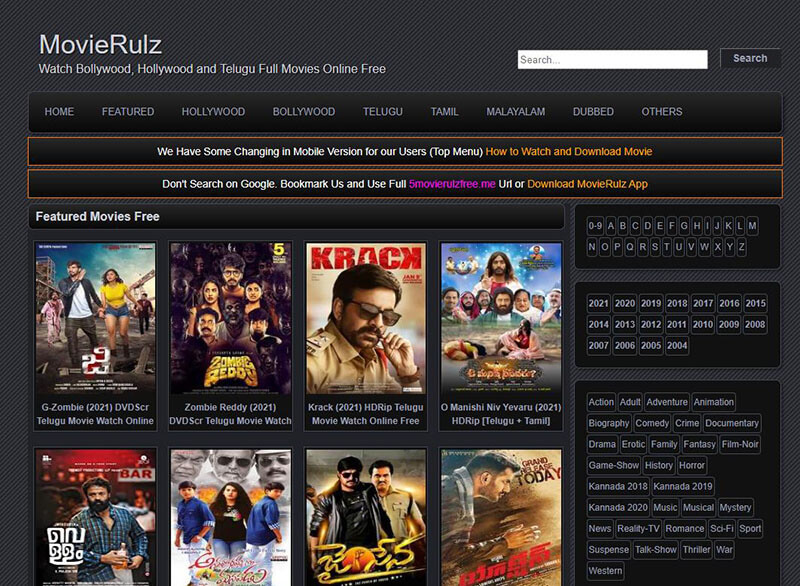Open the HOME menu item
Image resolution: width=800 pixels, height=586 pixels.
pos(59,112)
